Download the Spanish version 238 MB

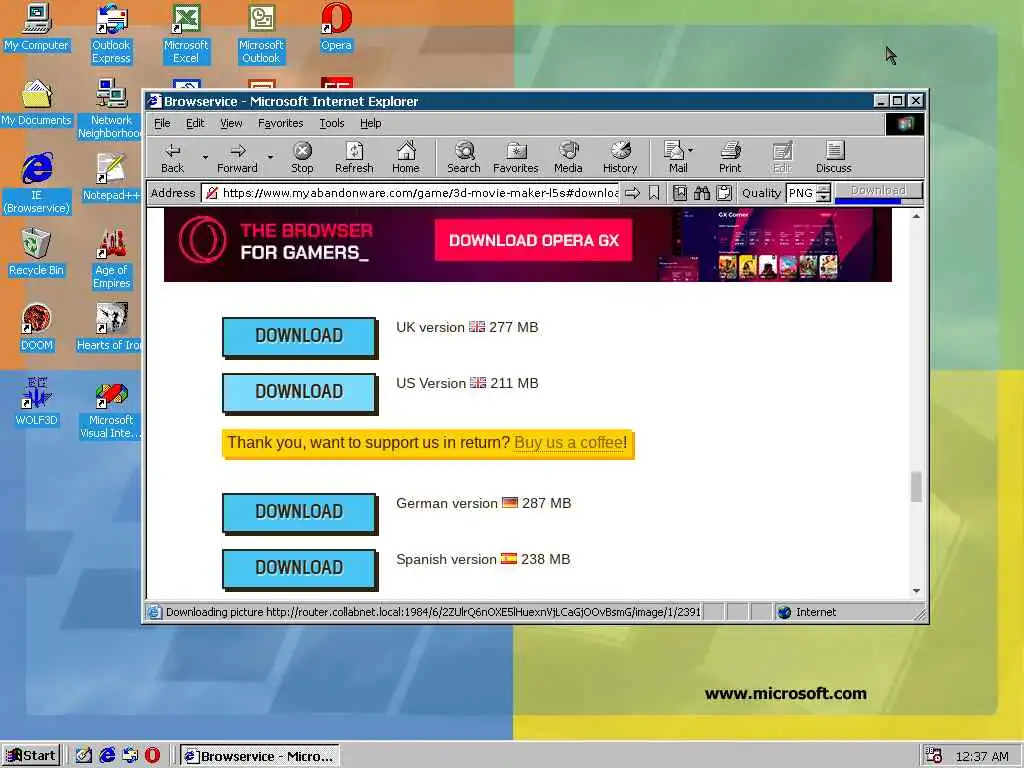pyautogui.click(x=299, y=568)
